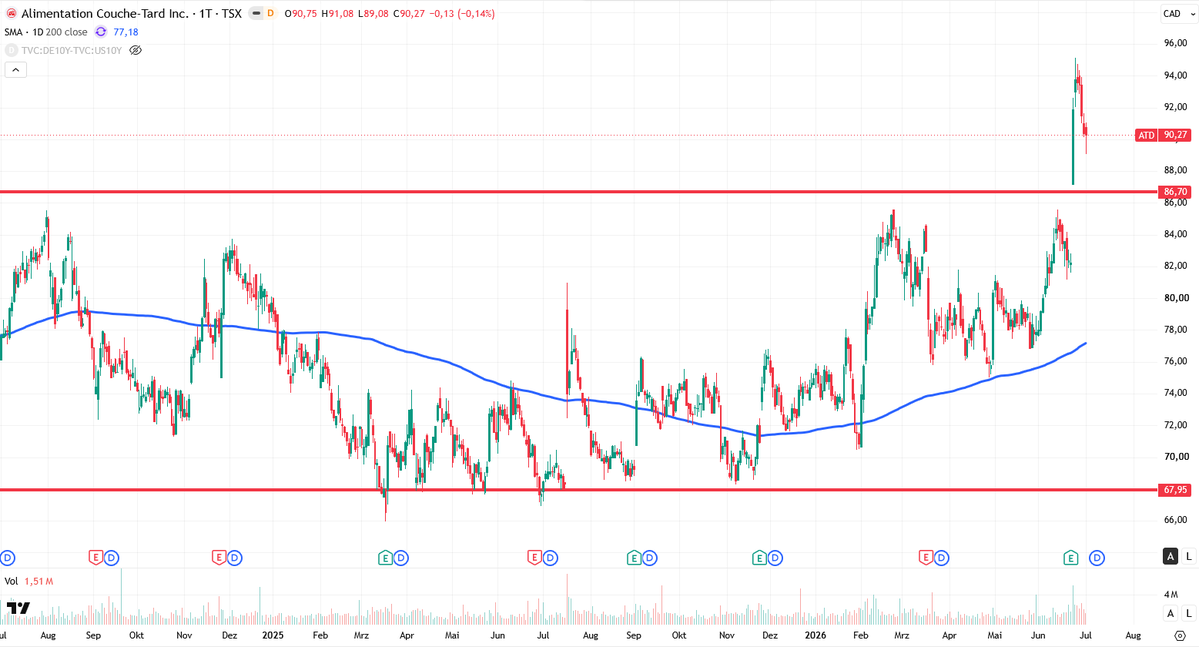Viewport: 1199px width, 647px height.
Task: Click the earnings marker for Mrz 2026
Action: point(926,558)
